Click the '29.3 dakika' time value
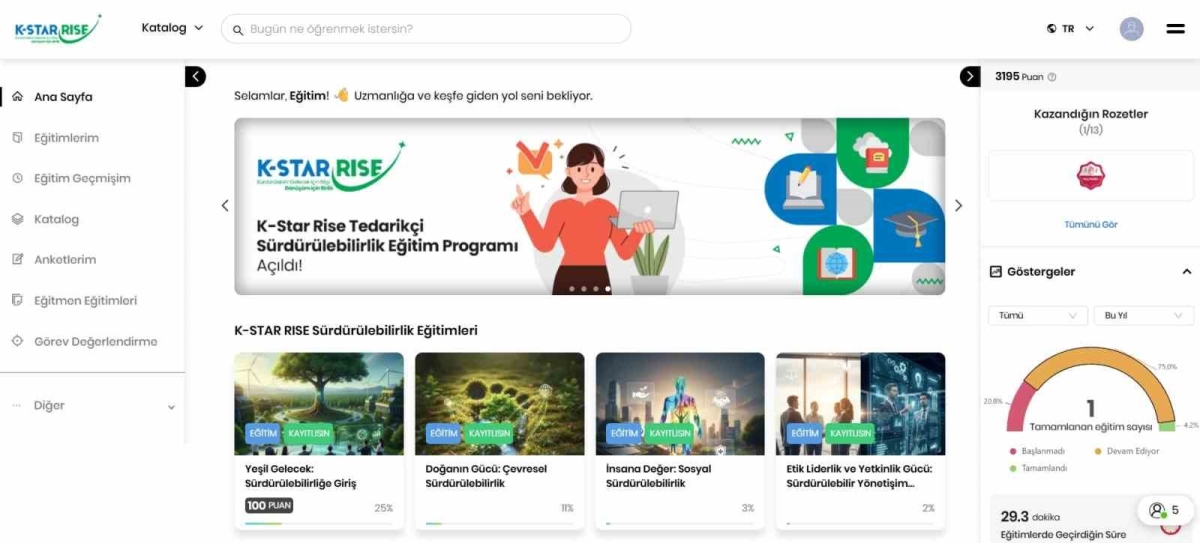1200x543 pixels. click(x=1030, y=516)
